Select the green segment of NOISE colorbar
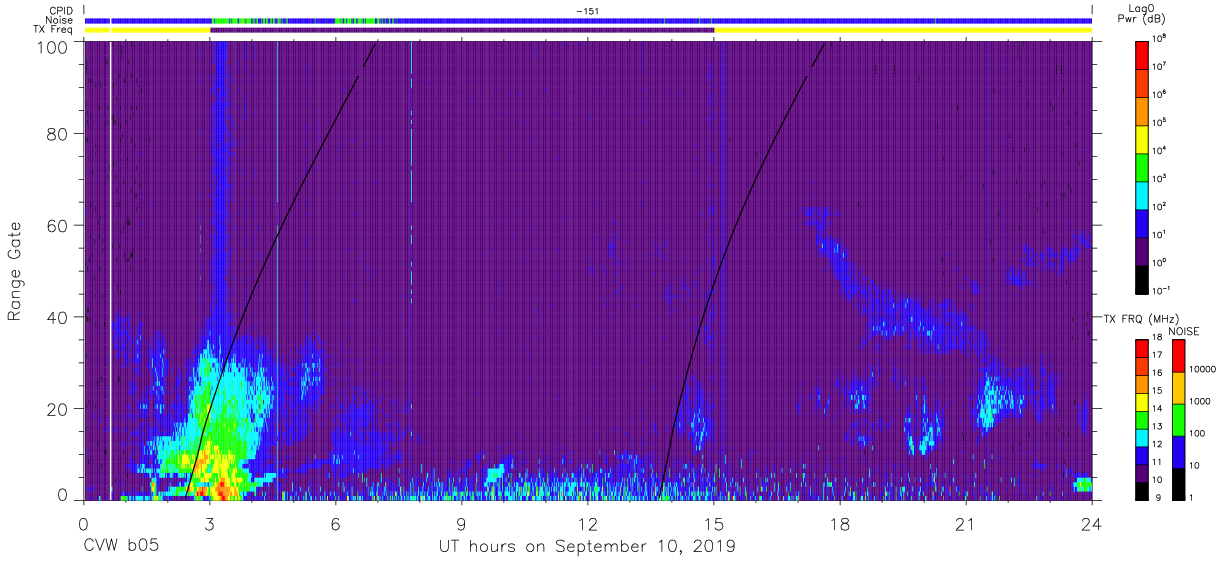 pyautogui.click(x=1179, y=419)
